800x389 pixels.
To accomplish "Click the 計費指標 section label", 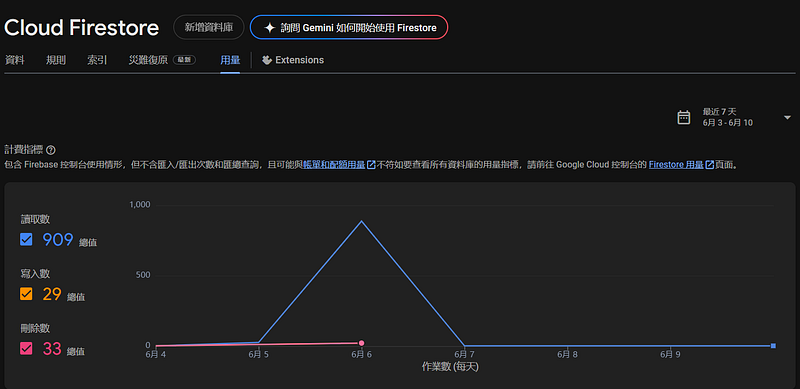I will [x=23, y=150].
